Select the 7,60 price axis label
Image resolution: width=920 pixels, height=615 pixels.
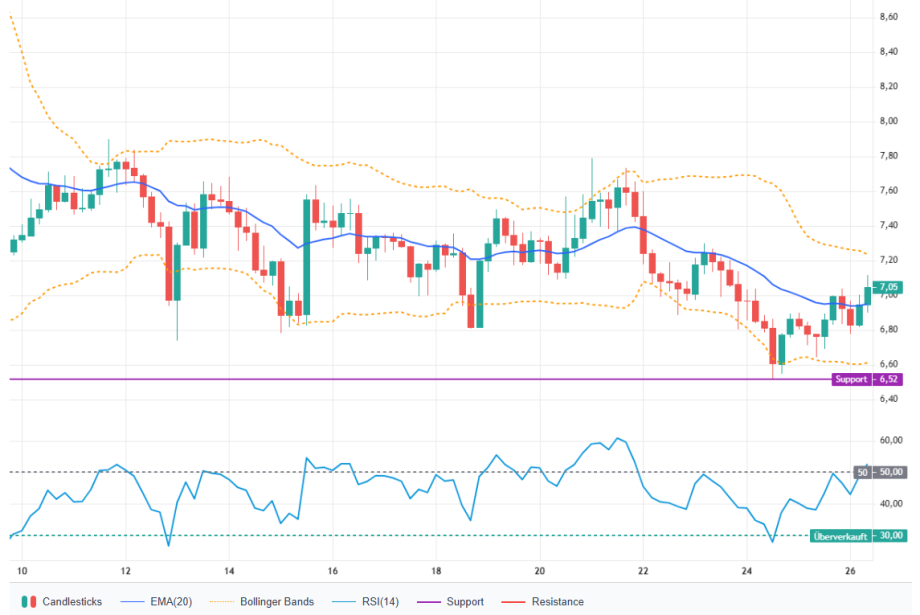click(888, 191)
